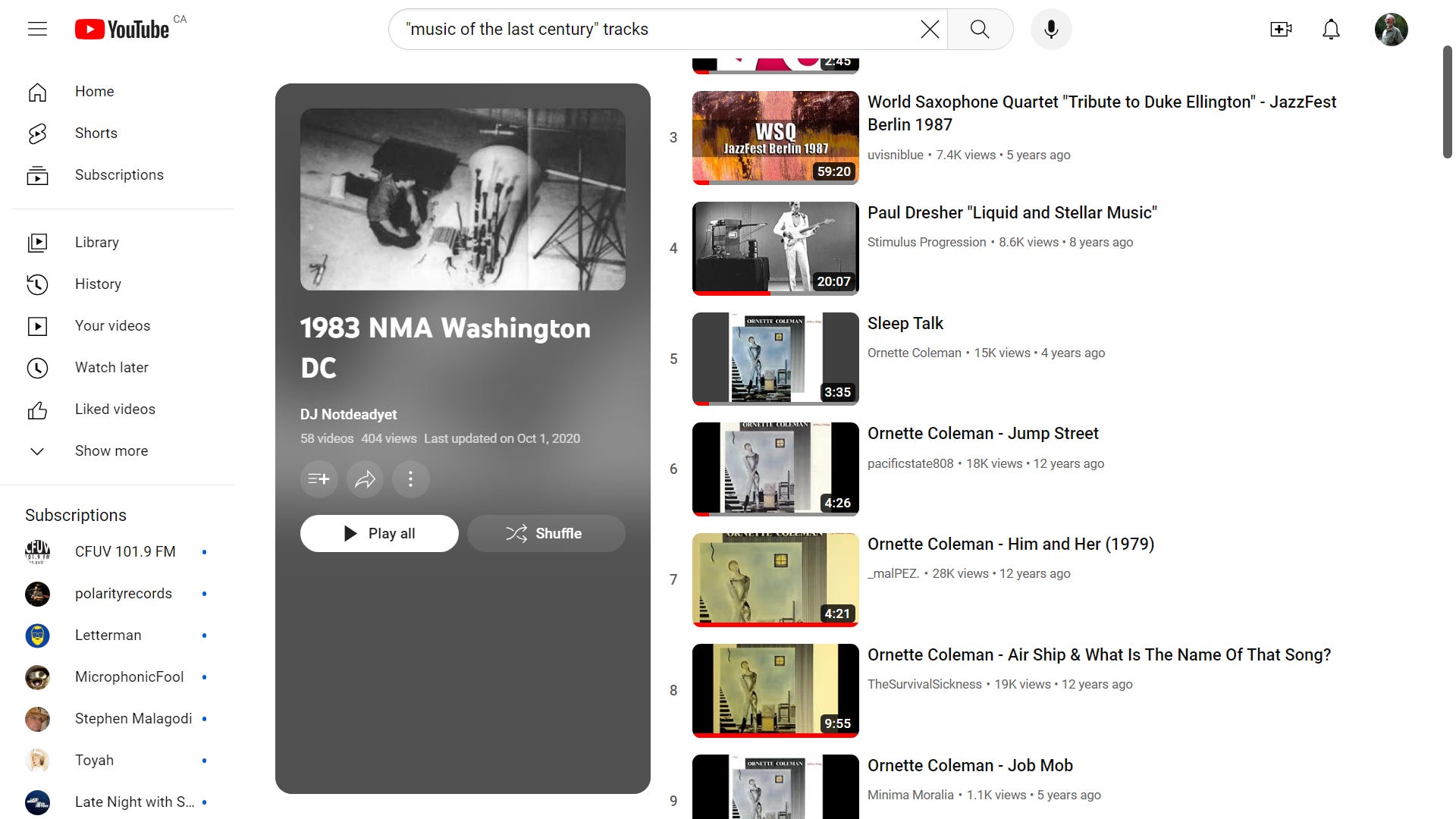Open Him and Her video thumbnail
Viewport: 1456px width, 819px height.
[x=775, y=580]
